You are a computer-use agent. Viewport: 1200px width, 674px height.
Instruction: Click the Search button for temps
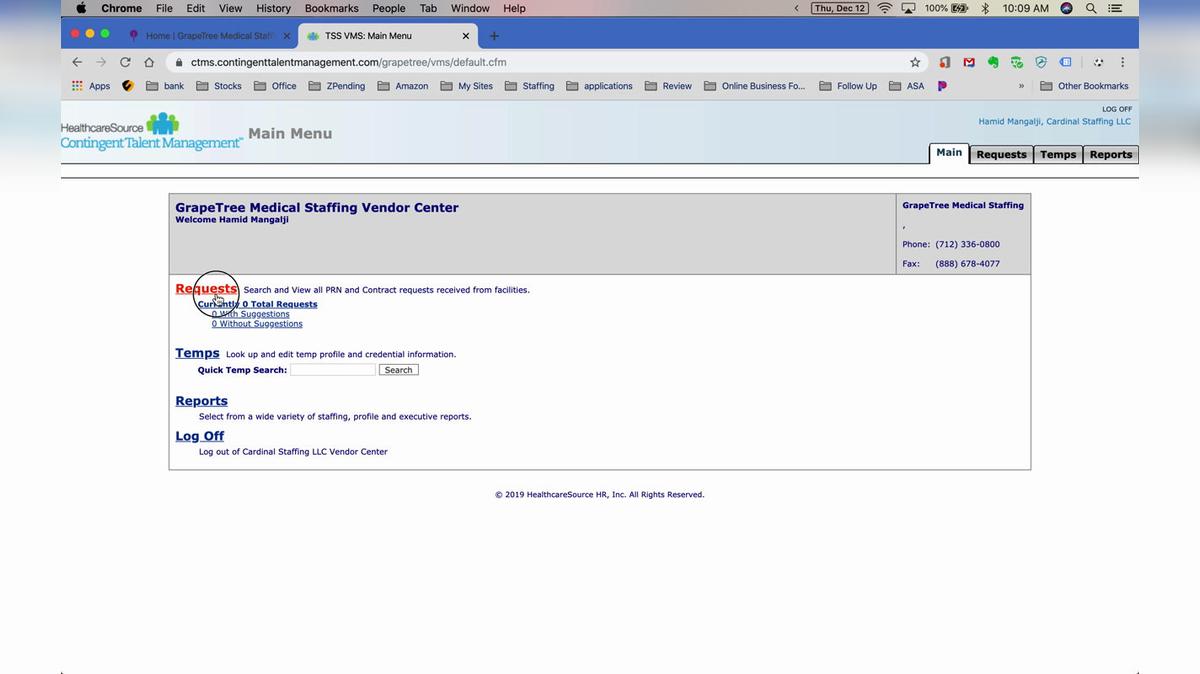click(x=398, y=370)
